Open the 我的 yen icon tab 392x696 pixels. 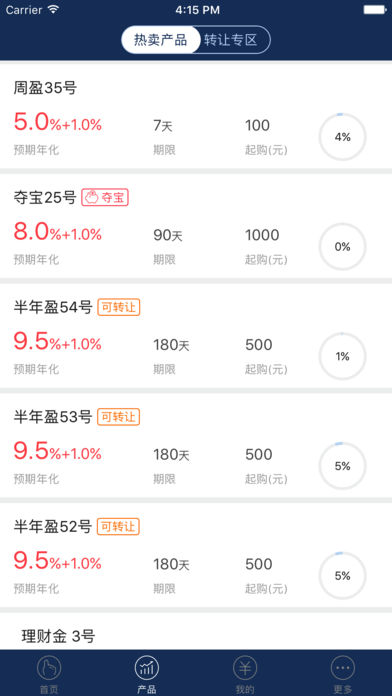245,667
